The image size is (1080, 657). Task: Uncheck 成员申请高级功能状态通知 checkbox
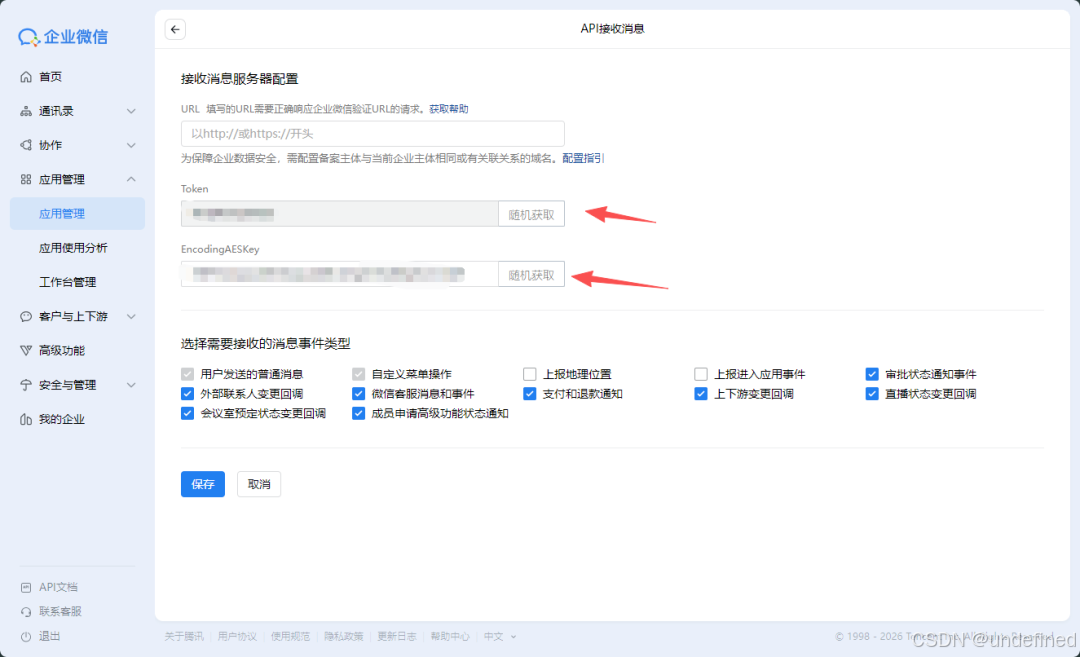click(358, 413)
